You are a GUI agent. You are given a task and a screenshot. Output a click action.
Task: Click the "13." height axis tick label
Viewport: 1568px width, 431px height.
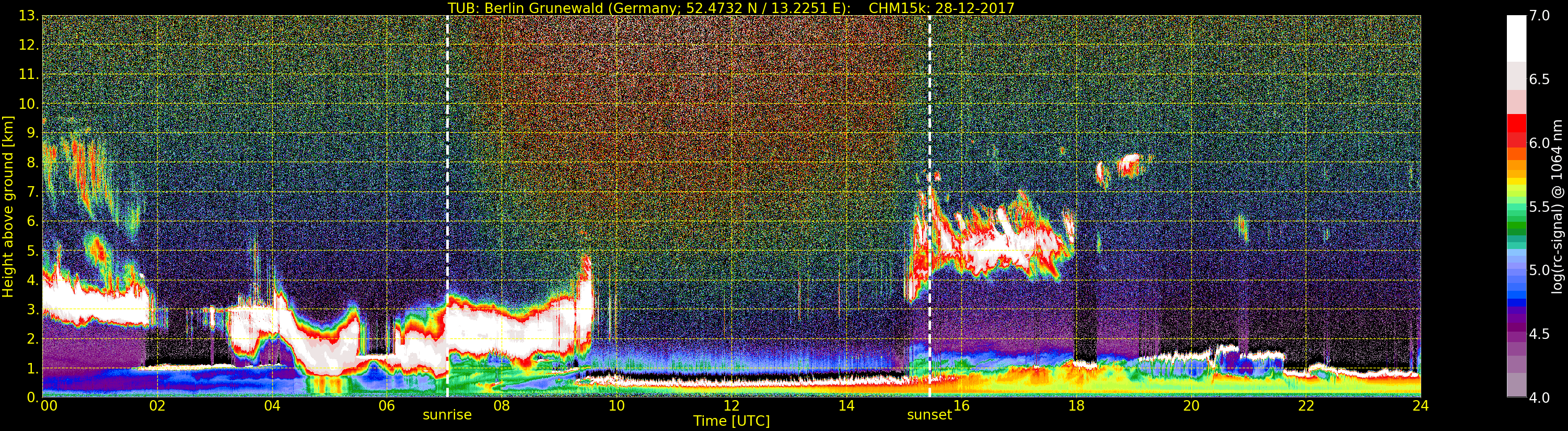tap(29, 16)
